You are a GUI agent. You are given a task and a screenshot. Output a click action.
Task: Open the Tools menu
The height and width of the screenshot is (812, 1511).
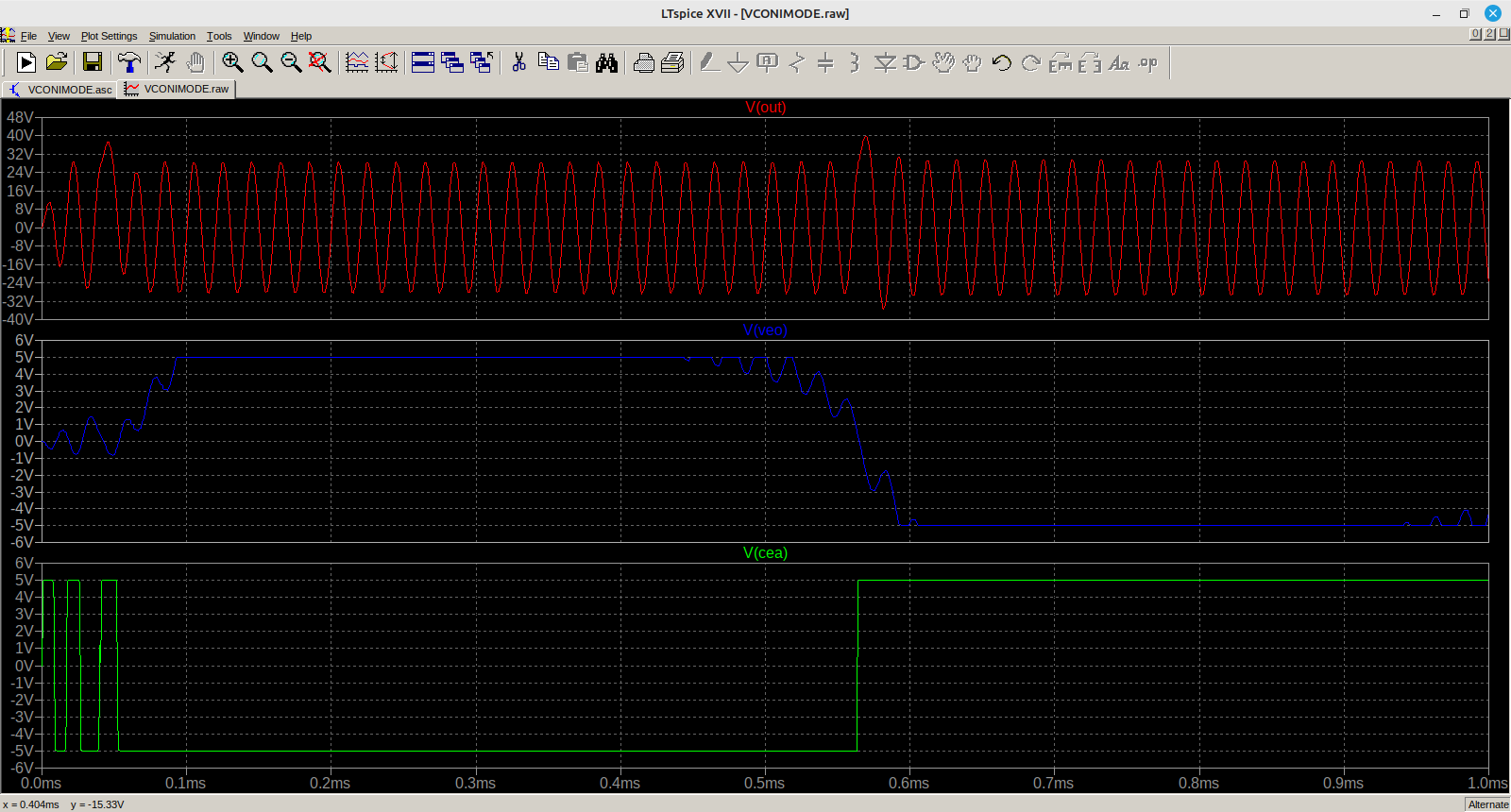click(219, 36)
